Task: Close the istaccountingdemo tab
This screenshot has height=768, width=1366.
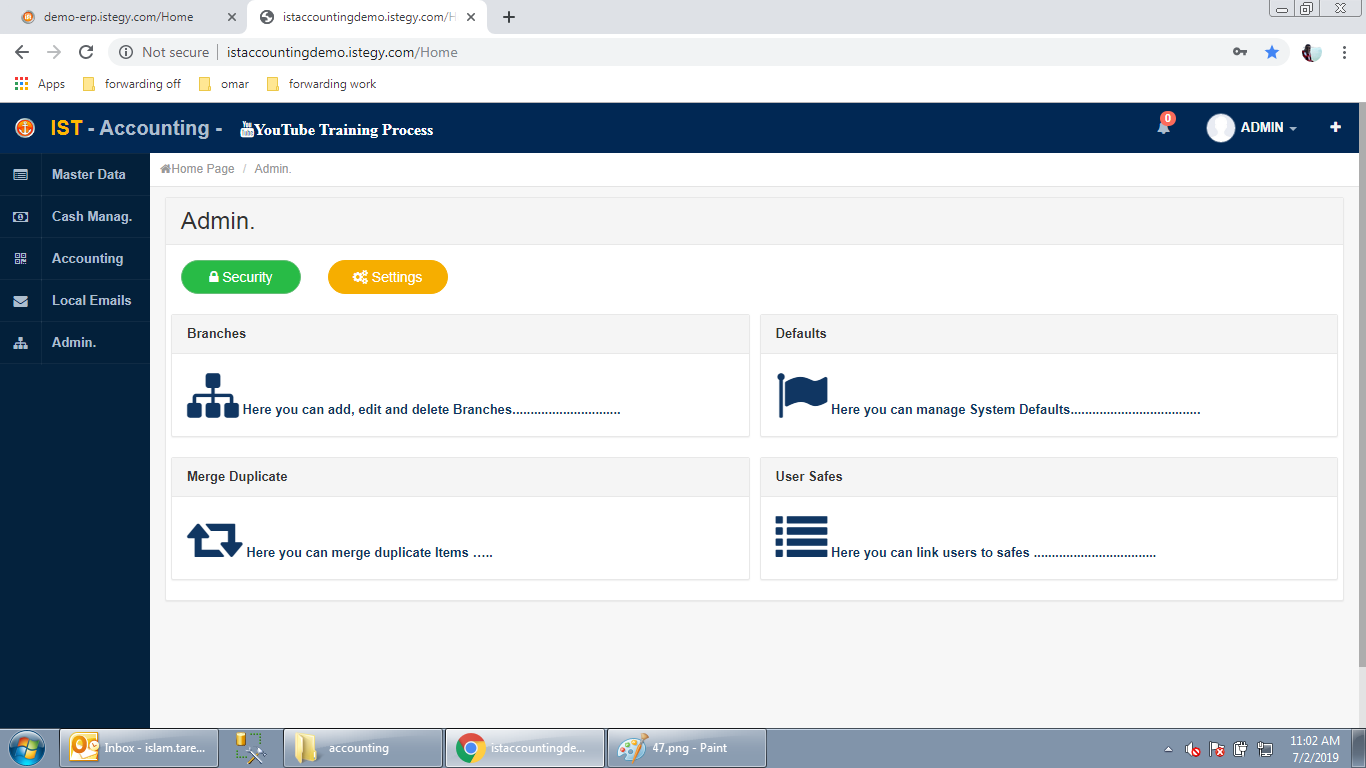Action: click(471, 17)
